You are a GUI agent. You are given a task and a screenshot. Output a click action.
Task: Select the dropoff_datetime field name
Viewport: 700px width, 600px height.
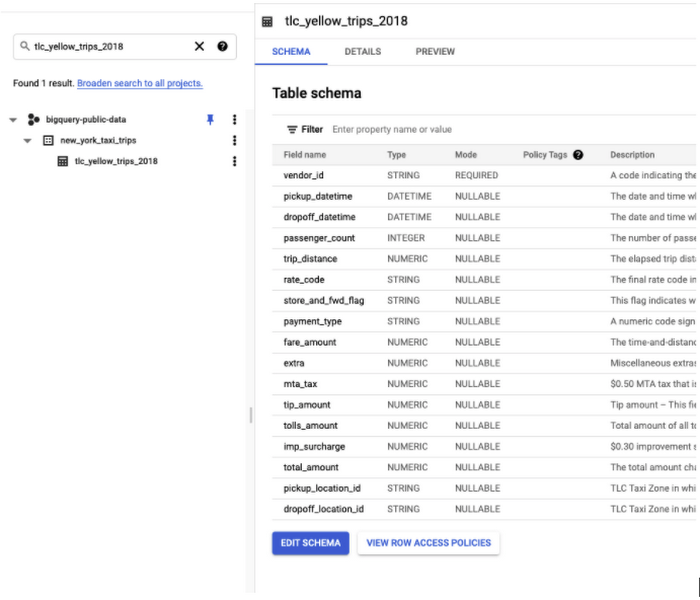[x=320, y=217]
